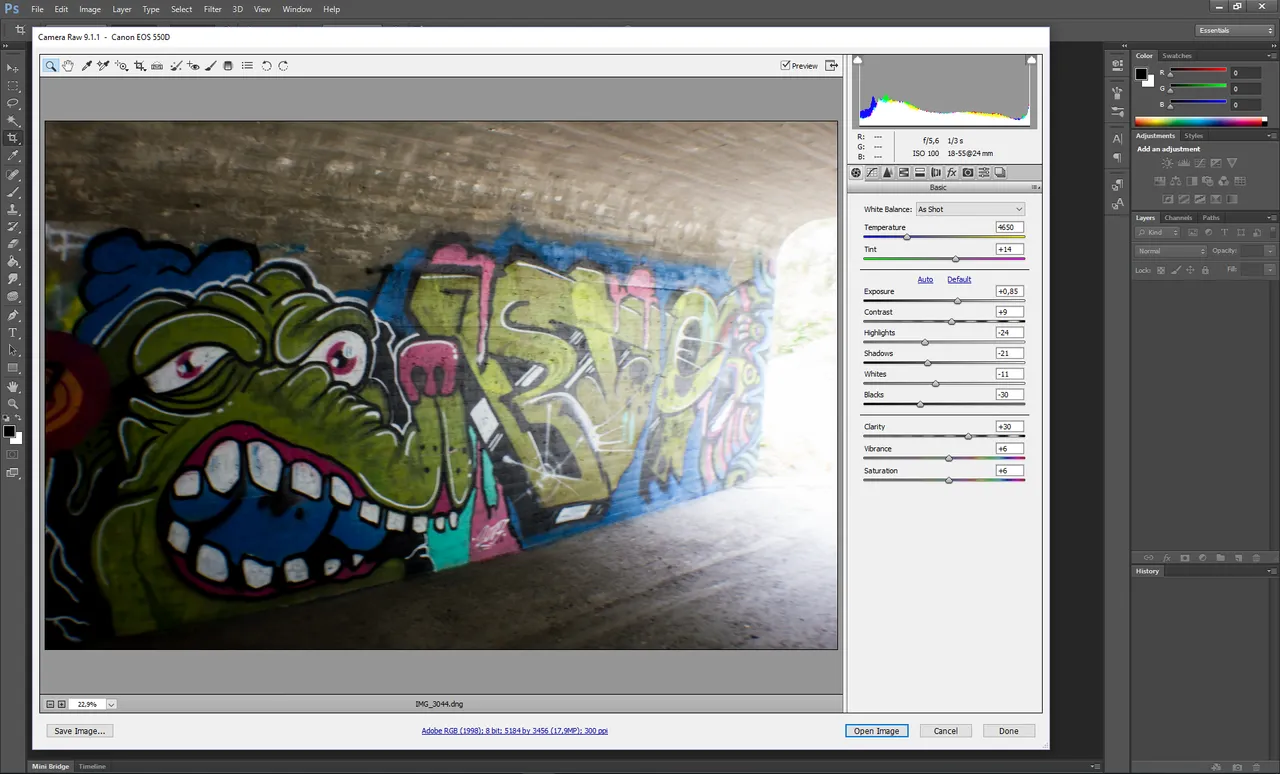Select the Crop tool in Camera Raw
This screenshot has width=1280, height=774.
[140, 66]
